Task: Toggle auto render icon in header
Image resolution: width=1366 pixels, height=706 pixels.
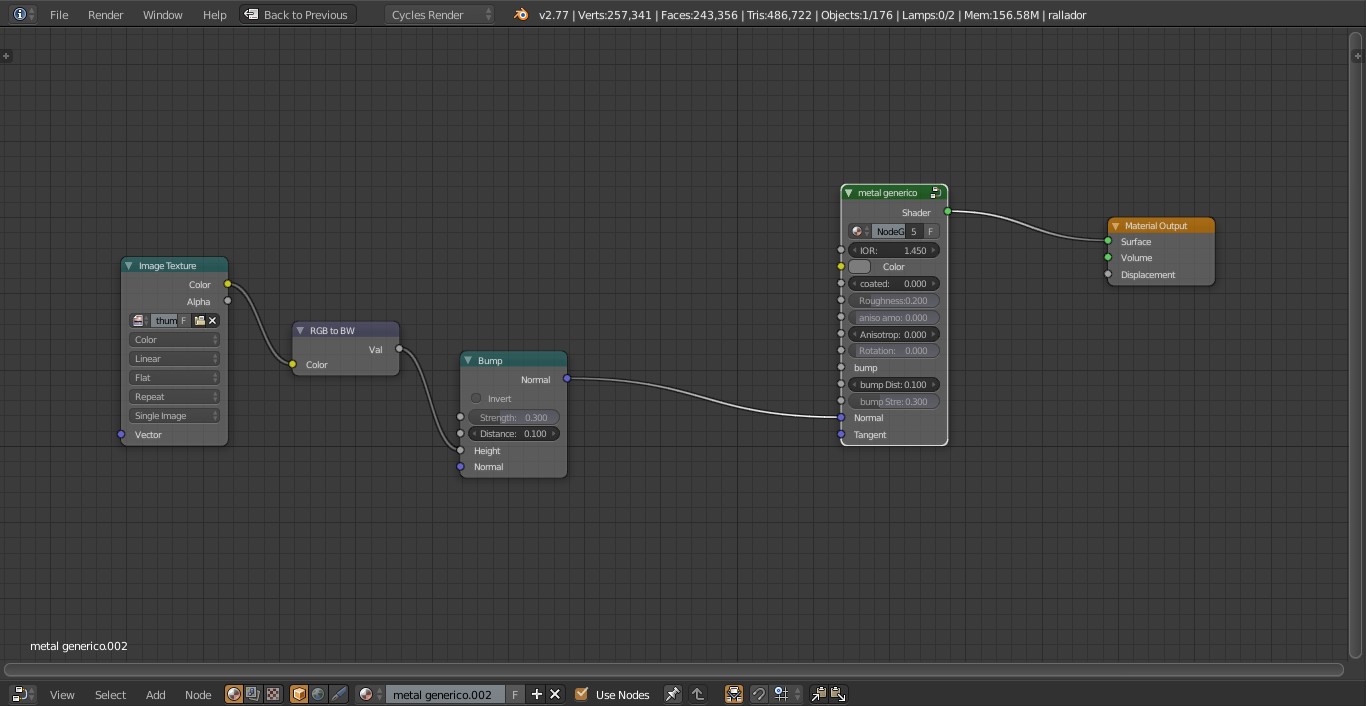Action: coord(733,694)
